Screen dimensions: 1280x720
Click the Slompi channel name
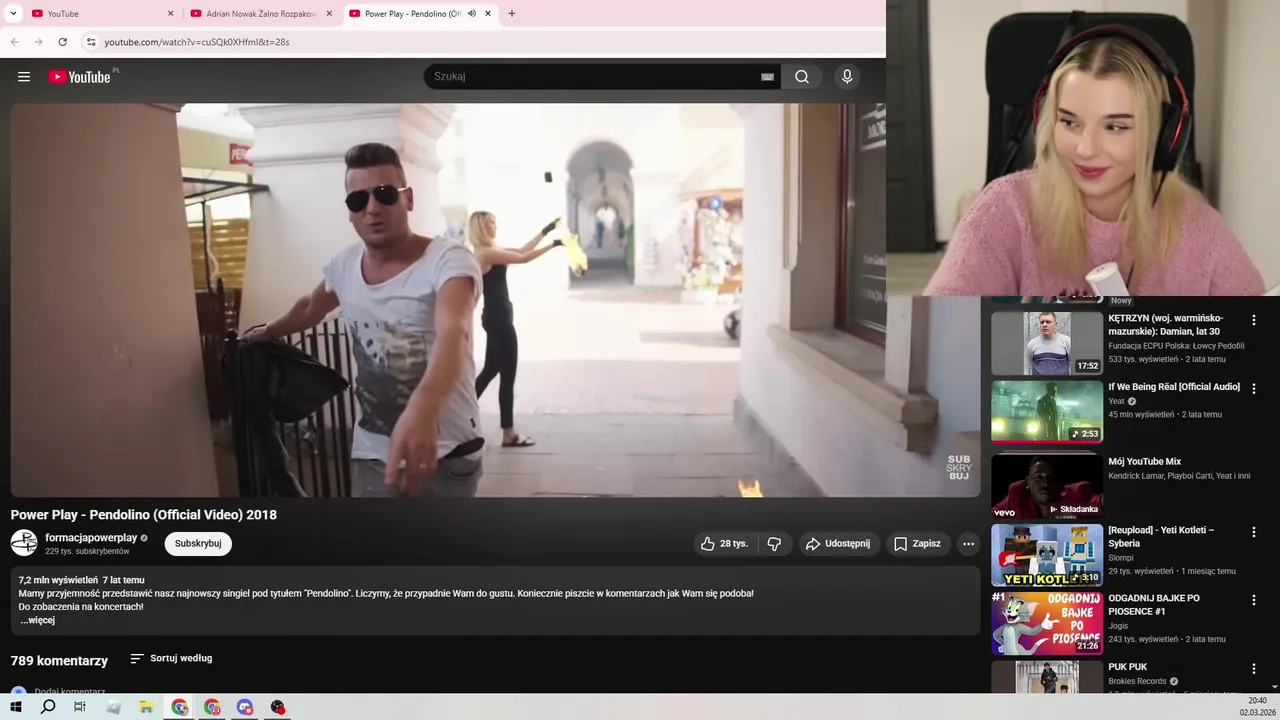click(x=1120, y=558)
